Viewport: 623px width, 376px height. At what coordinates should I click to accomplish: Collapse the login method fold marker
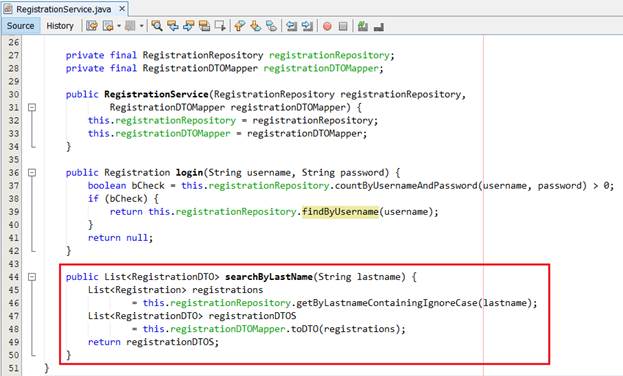[32, 172]
